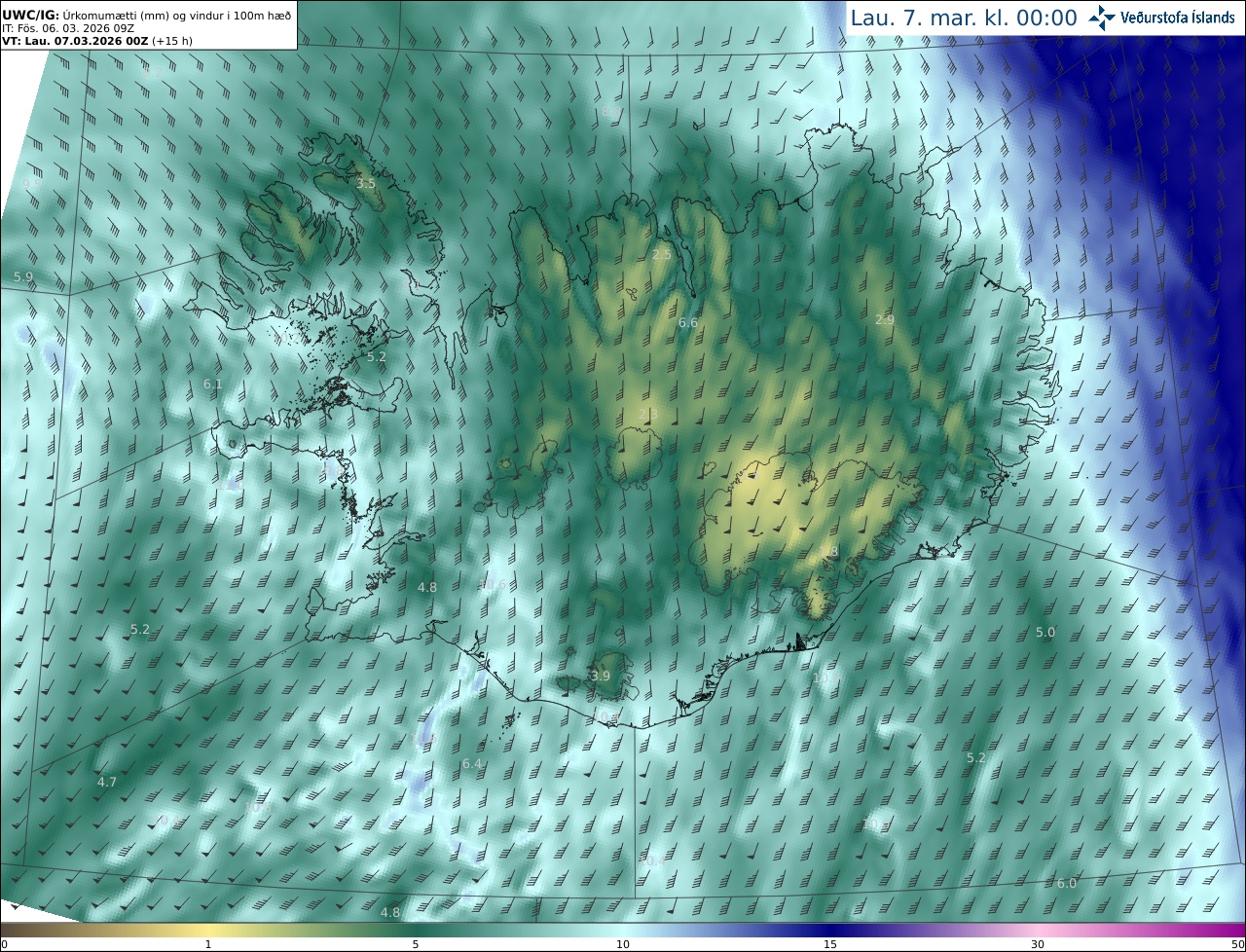
Task: Click the colorbar tick label '30'
Action: (1038, 944)
